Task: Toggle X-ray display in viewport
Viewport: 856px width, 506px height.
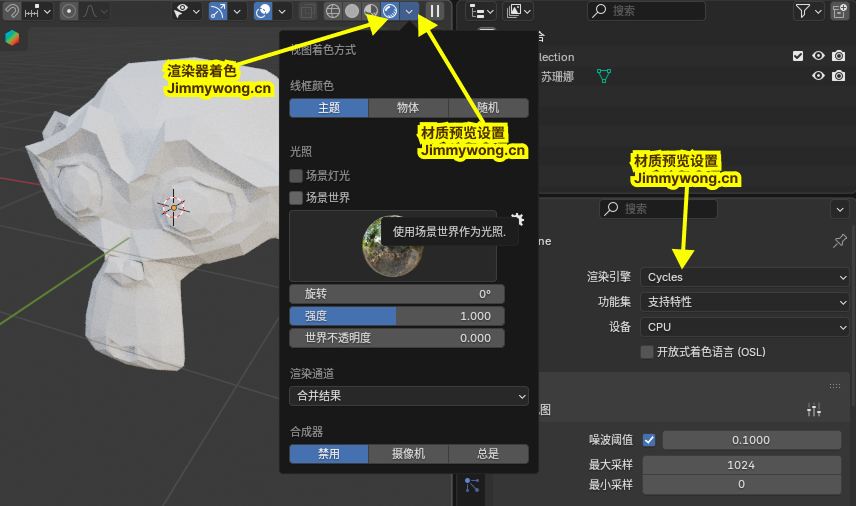Action: [x=308, y=11]
